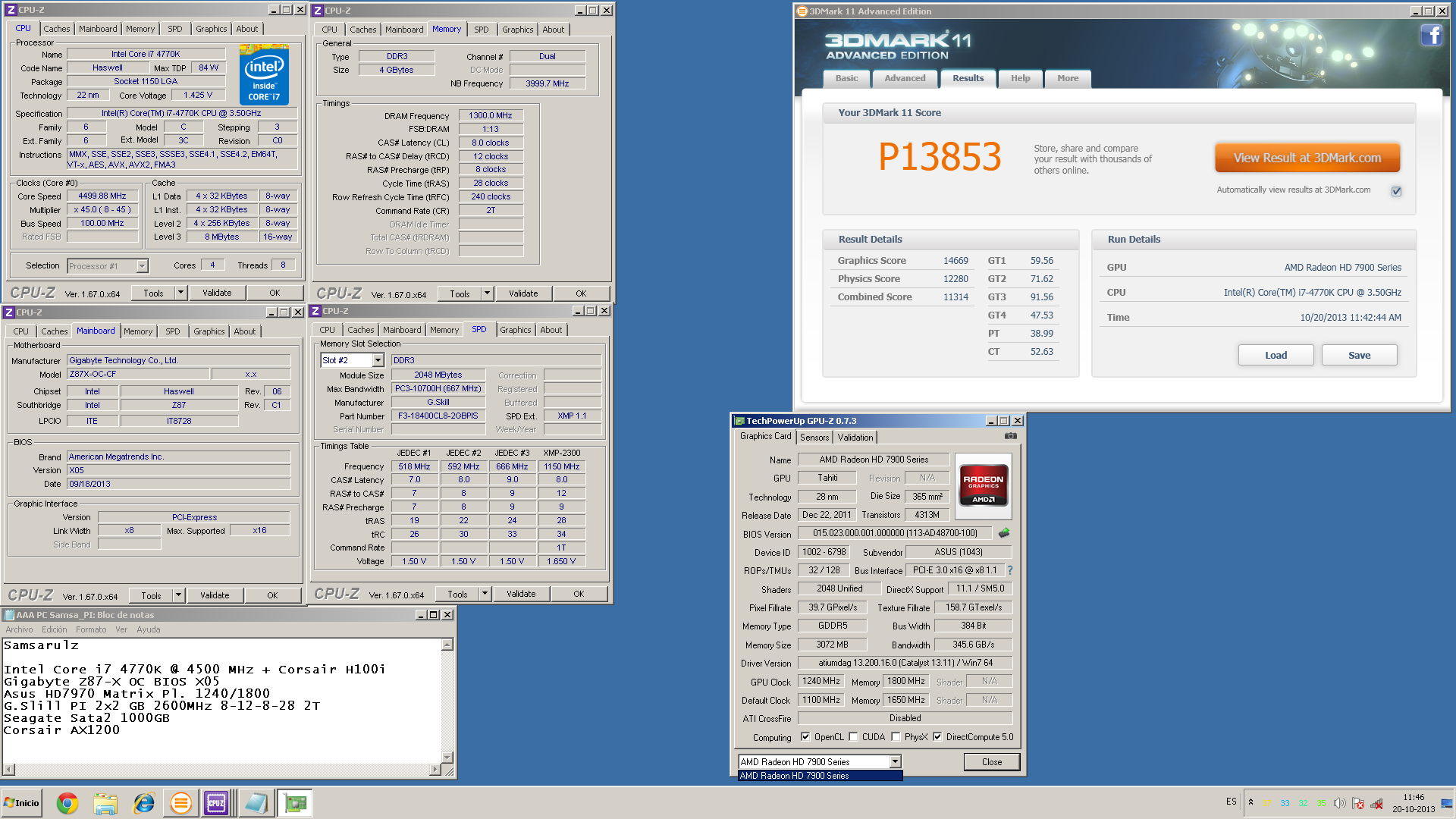The width and height of the screenshot is (1456, 819).
Task: Open Google Chrome from the taskbar
Action: tap(67, 803)
